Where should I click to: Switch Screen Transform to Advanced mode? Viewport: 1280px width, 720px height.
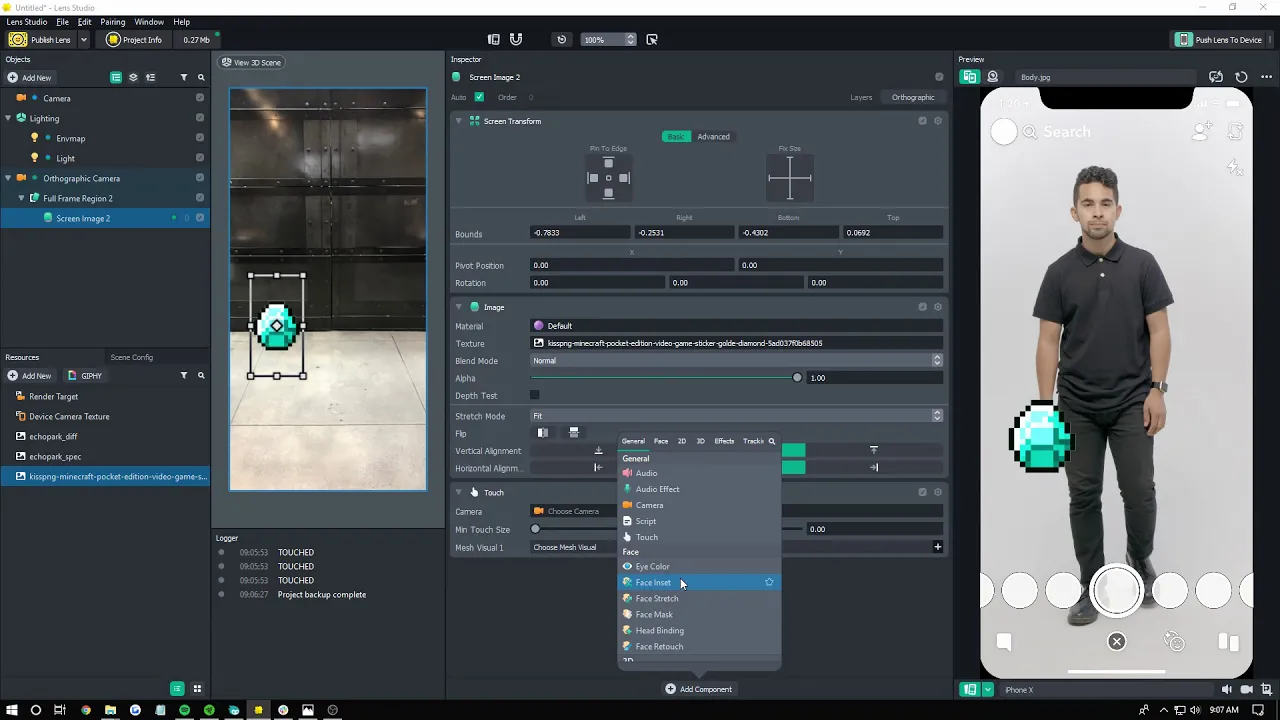pos(713,137)
